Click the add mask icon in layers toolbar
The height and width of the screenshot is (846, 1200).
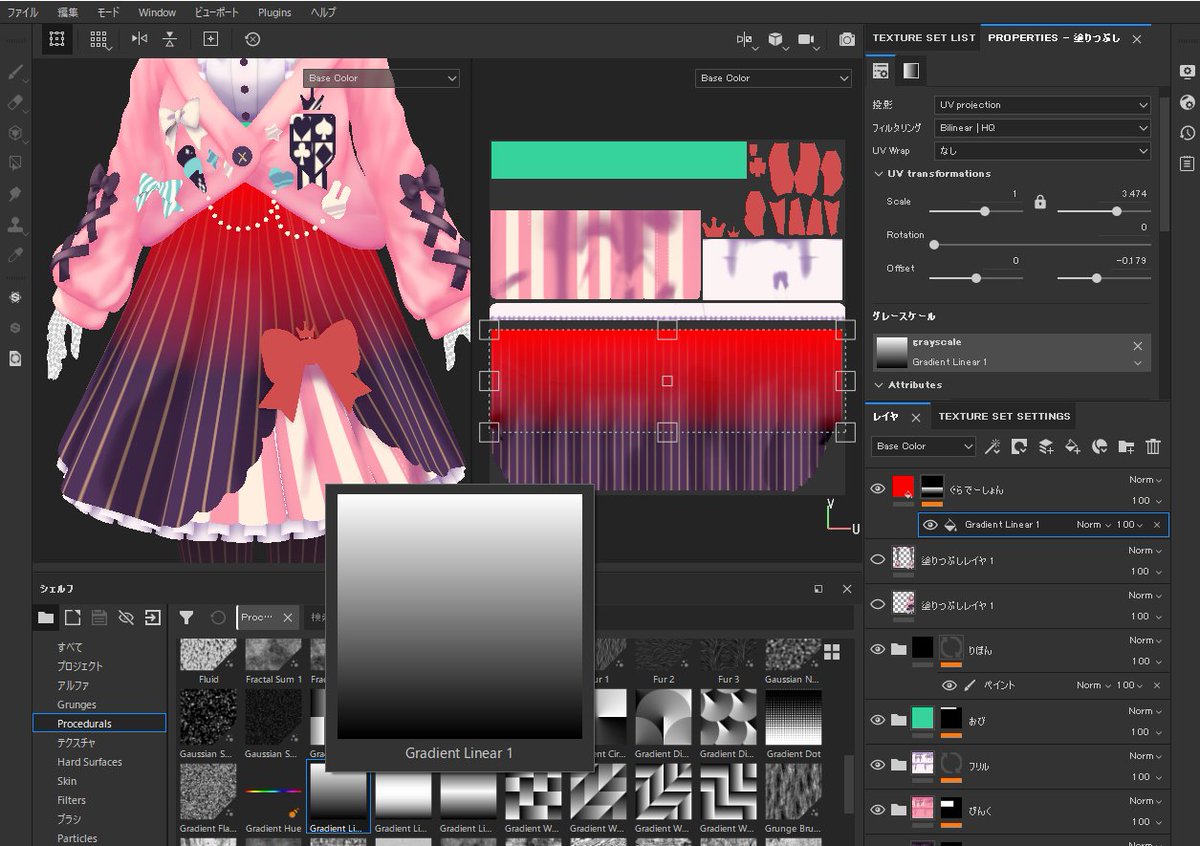pos(1019,446)
